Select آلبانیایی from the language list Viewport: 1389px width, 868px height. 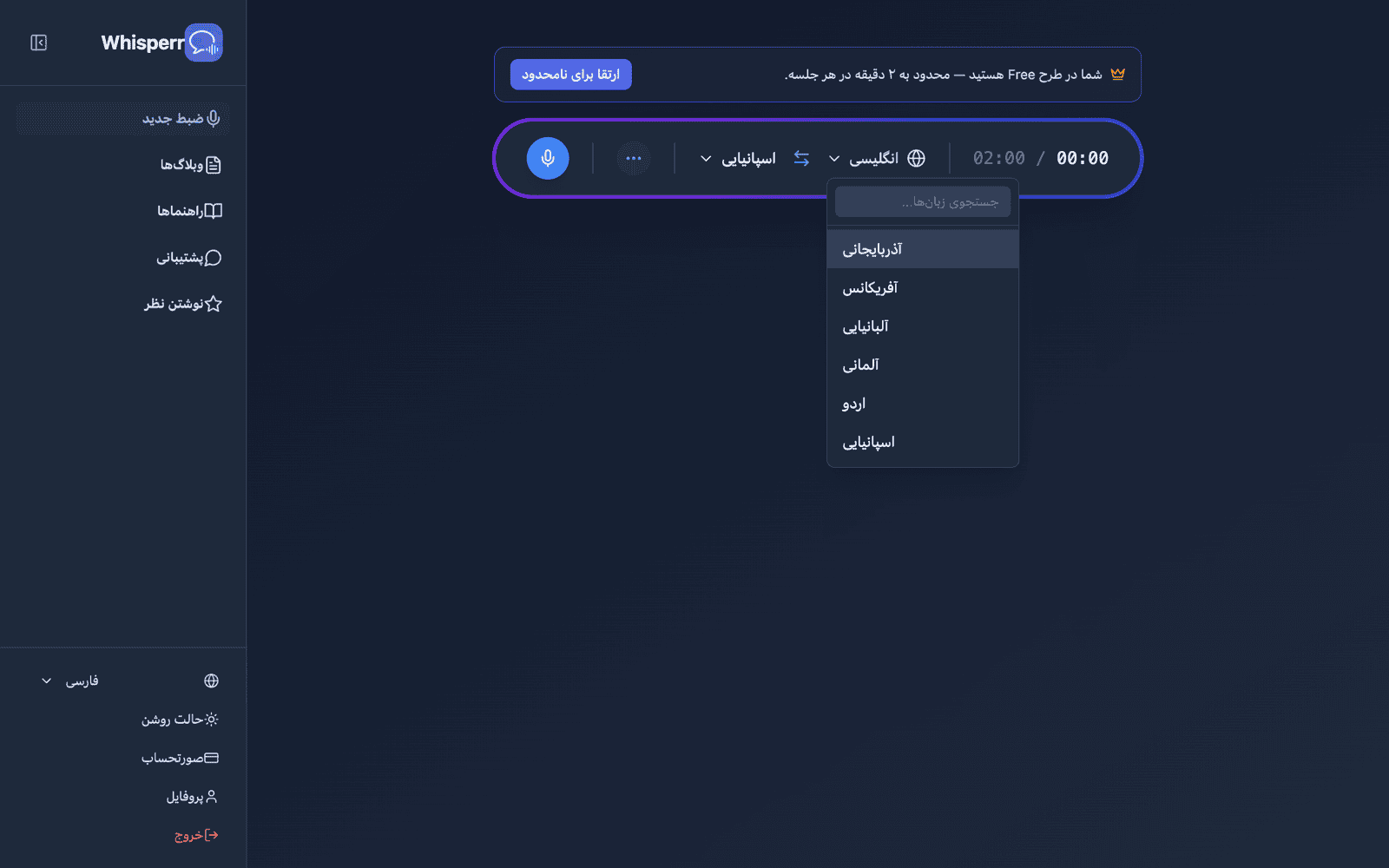pos(923,326)
